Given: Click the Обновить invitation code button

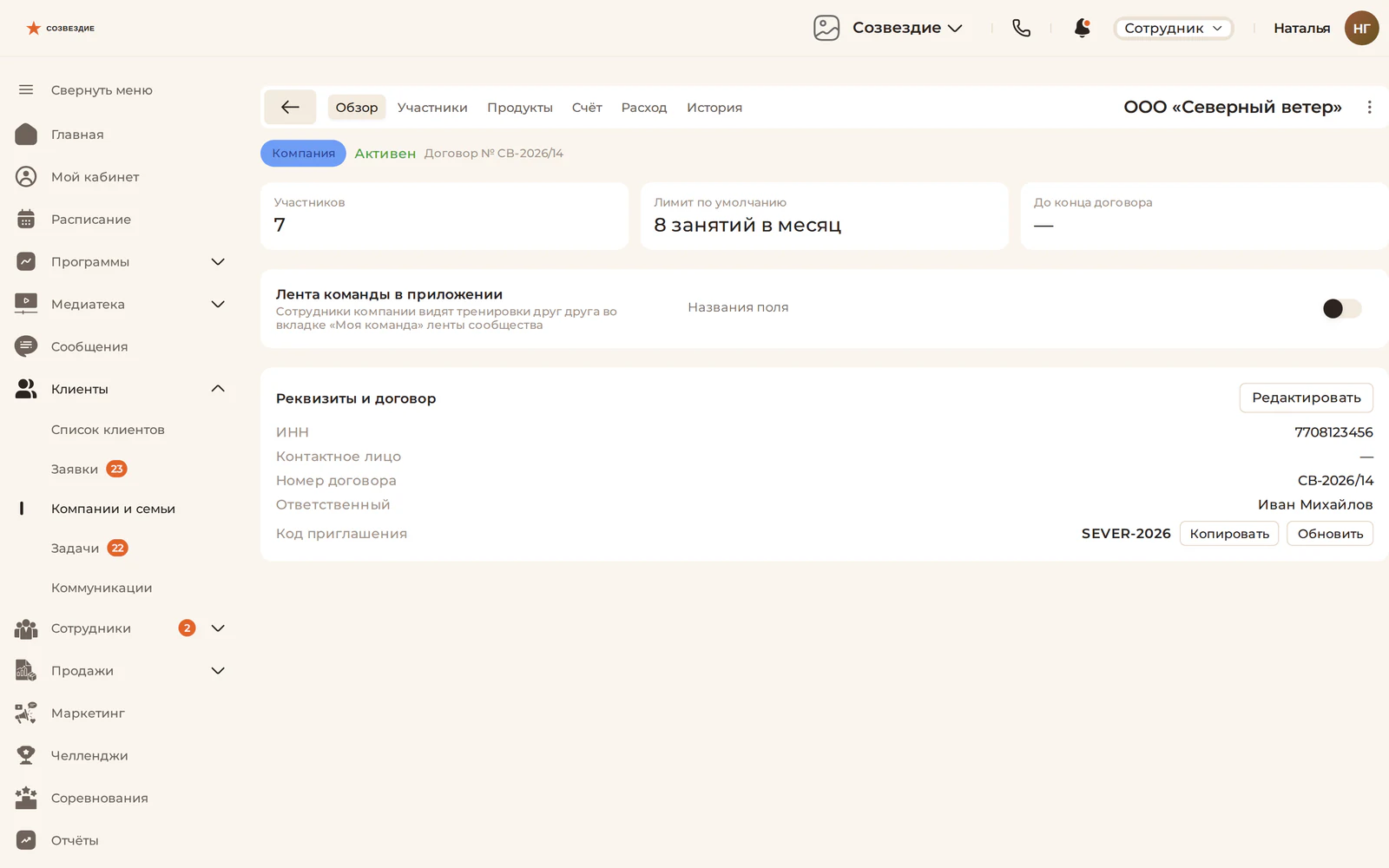Looking at the screenshot, I should pos(1330,534).
